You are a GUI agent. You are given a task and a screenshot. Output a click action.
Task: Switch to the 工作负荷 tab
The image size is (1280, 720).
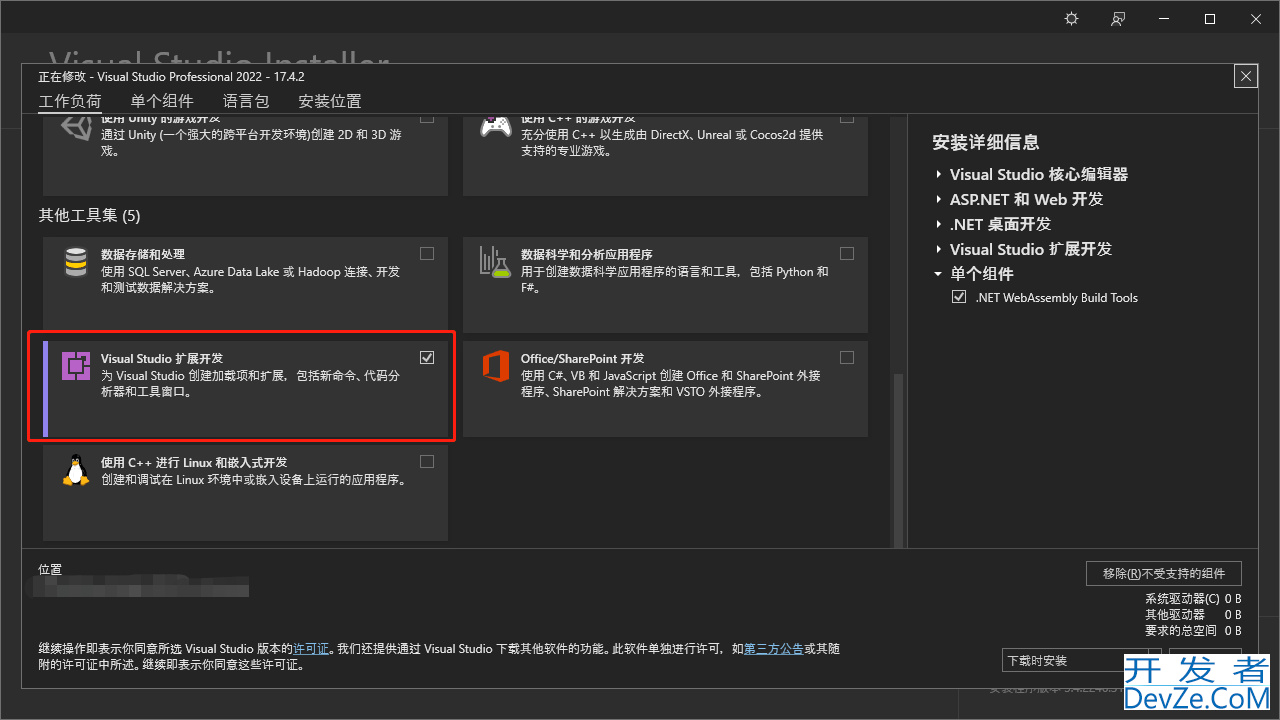70,101
